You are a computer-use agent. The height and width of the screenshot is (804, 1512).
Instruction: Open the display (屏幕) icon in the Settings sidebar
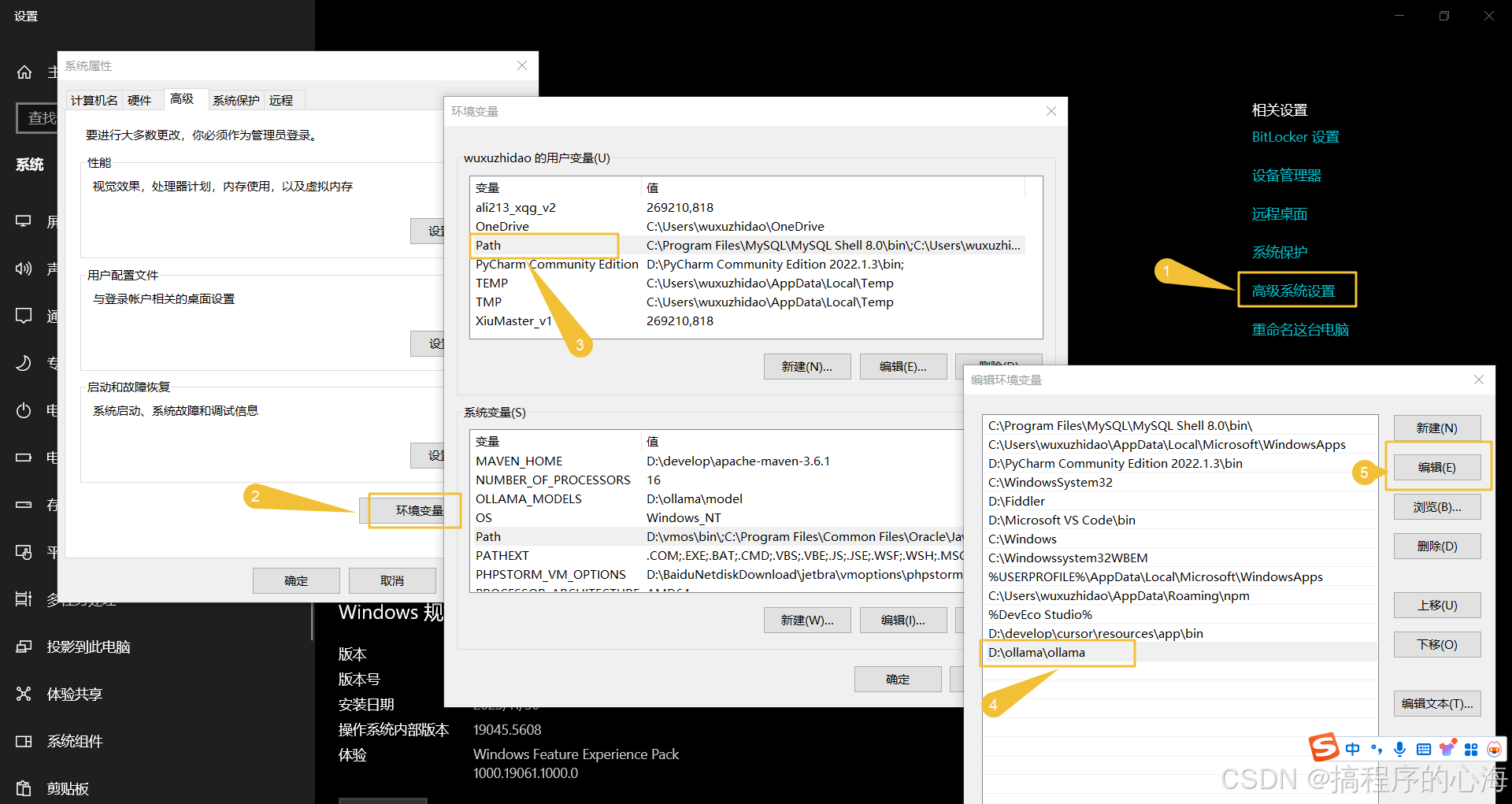point(24,221)
